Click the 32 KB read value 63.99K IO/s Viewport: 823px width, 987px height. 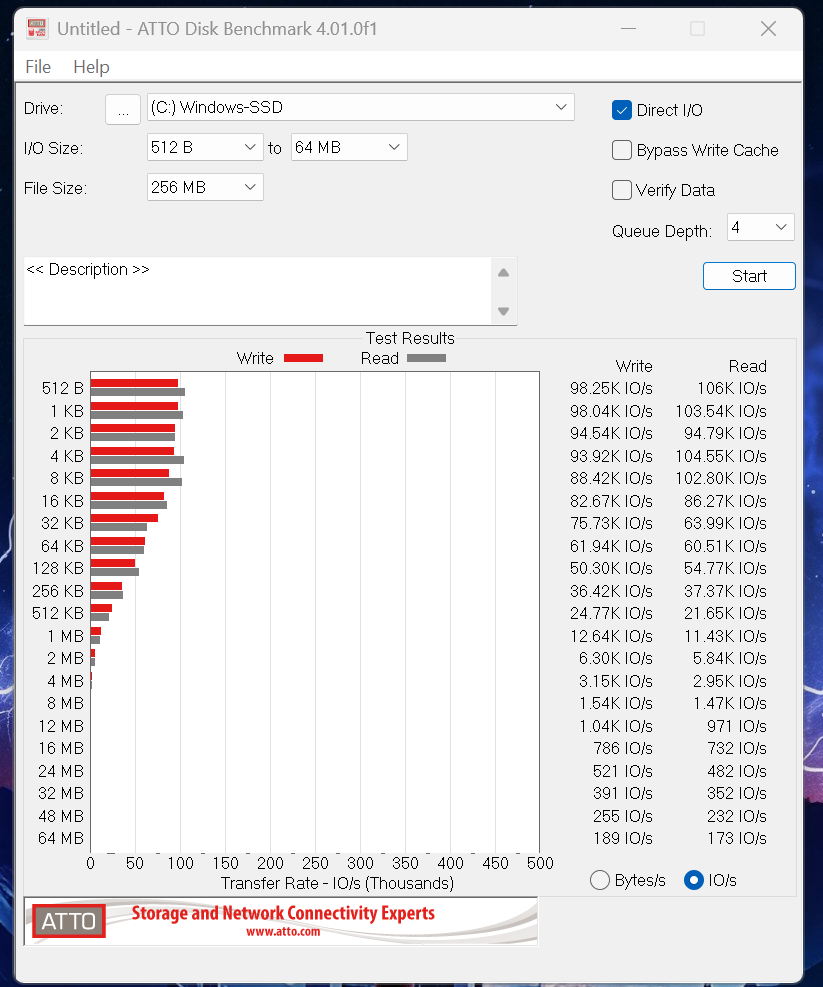(725, 523)
